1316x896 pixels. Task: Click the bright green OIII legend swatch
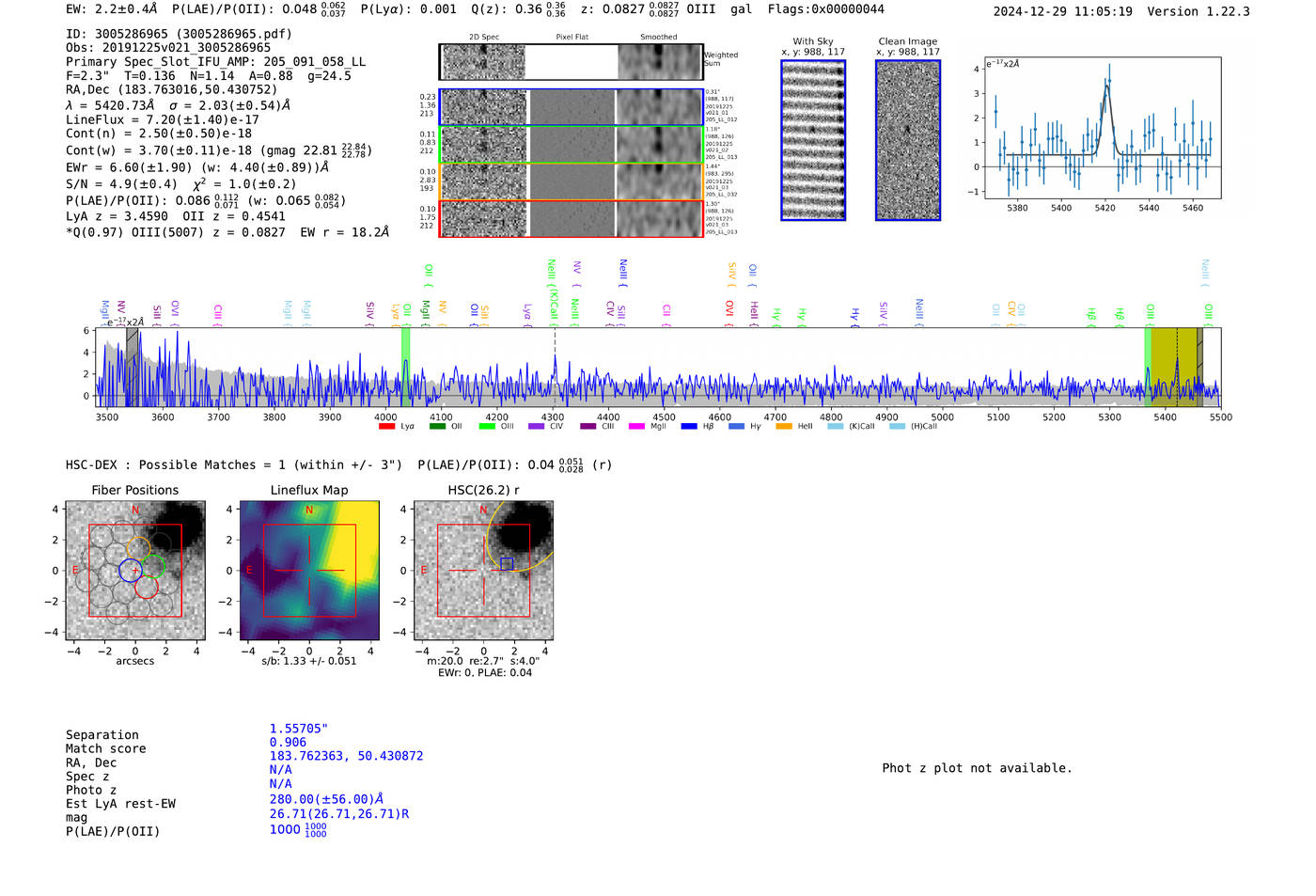[x=487, y=427]
